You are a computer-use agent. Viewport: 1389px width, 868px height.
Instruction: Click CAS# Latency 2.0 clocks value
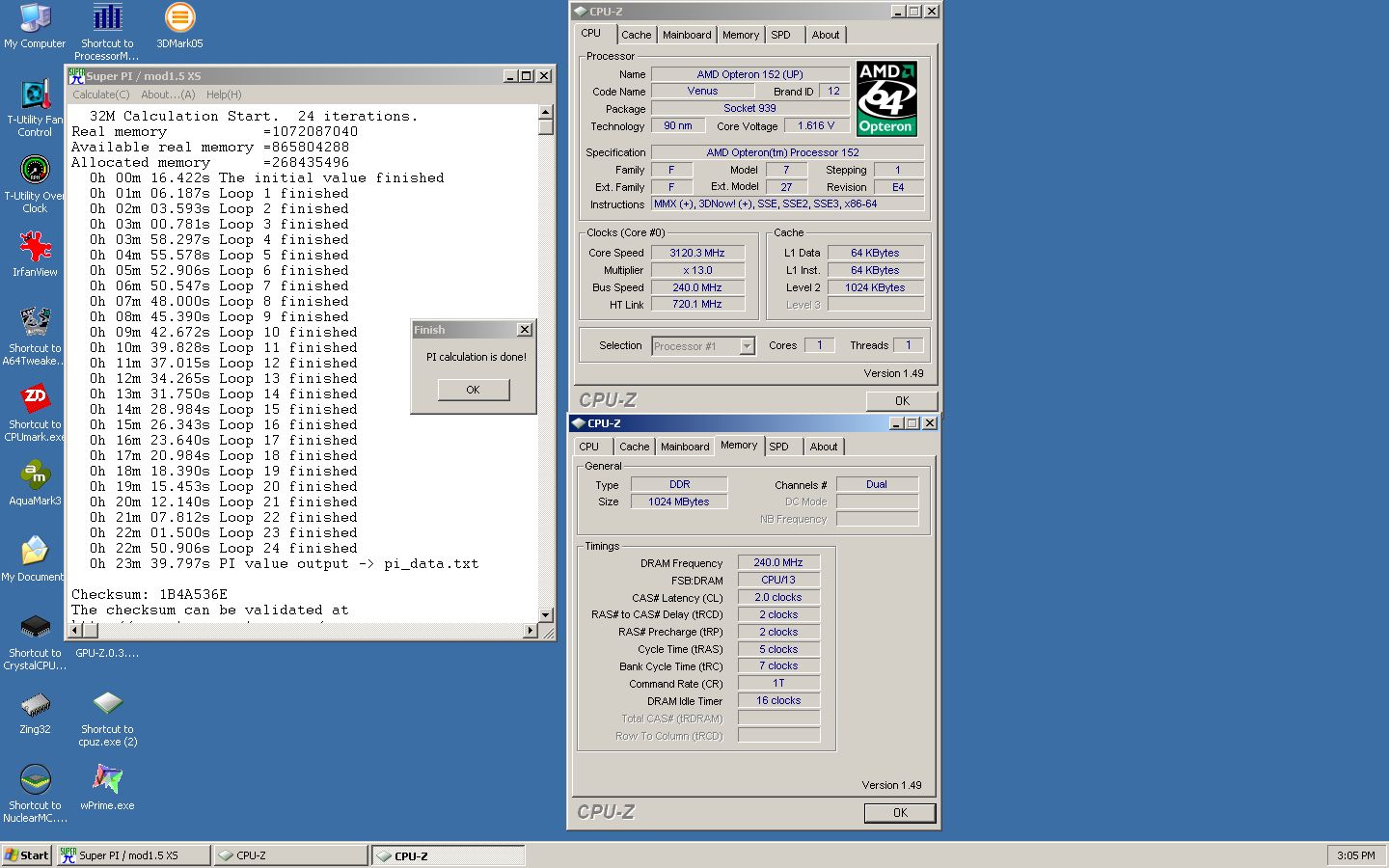tap(778, 597)
